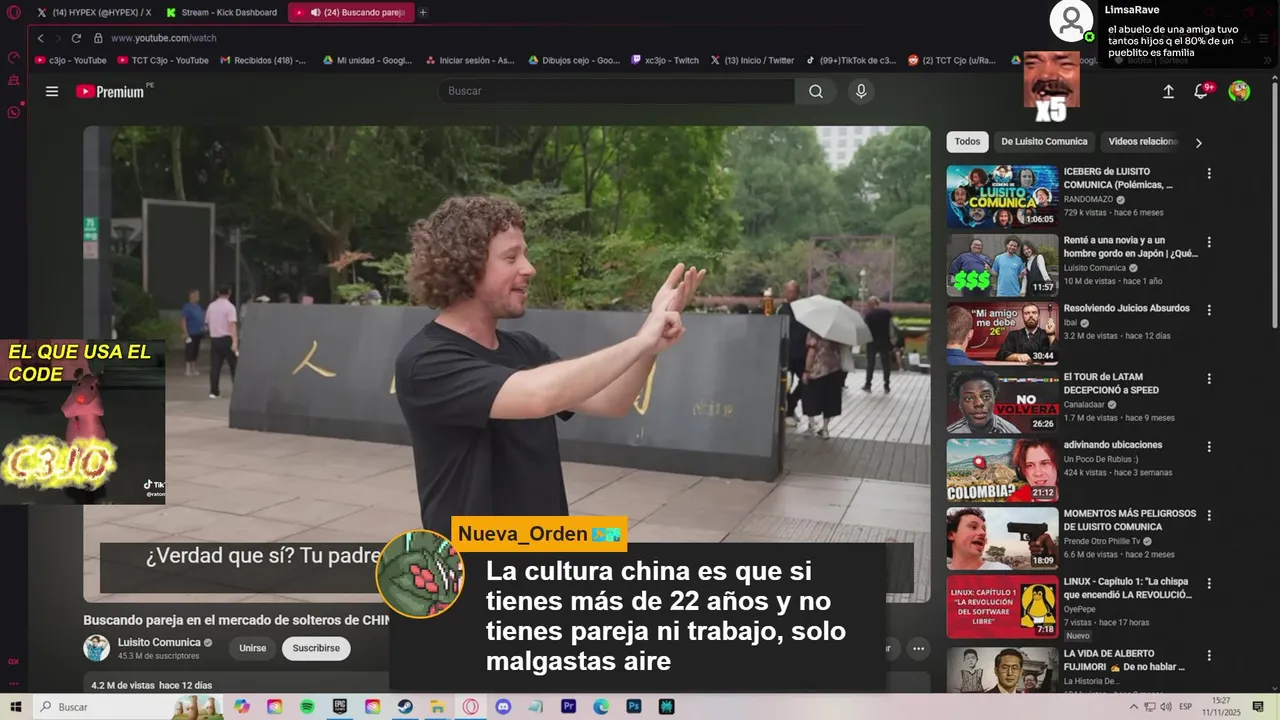Viewport: 1280px width, 720px height.
Task: Open File Explorer from the taskbar
Action: click(x=438, y=707)
